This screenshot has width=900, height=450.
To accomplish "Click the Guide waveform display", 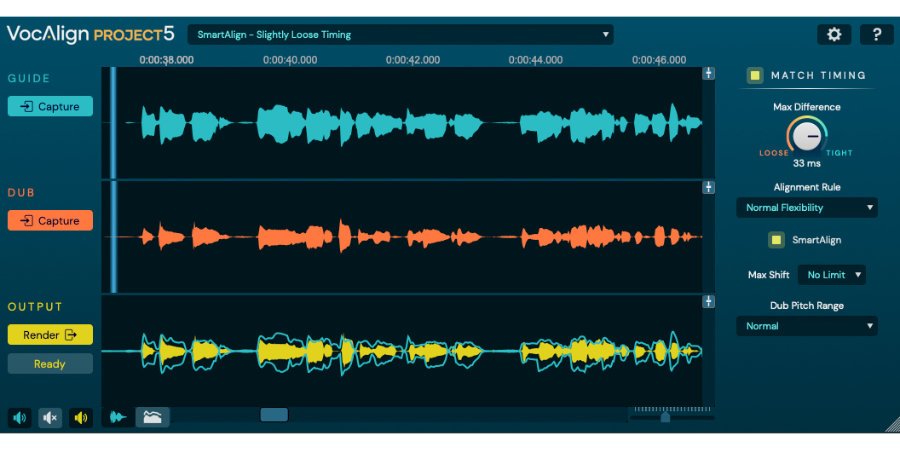I will coord(402,123).
